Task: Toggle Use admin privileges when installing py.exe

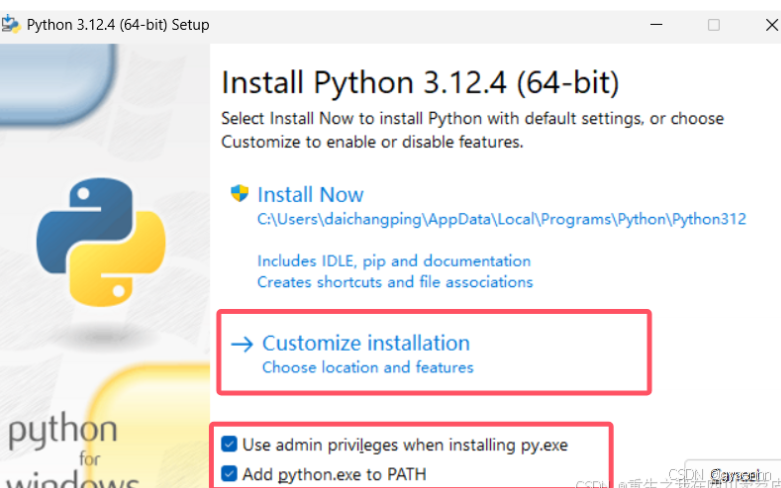Action: [229, 444]
